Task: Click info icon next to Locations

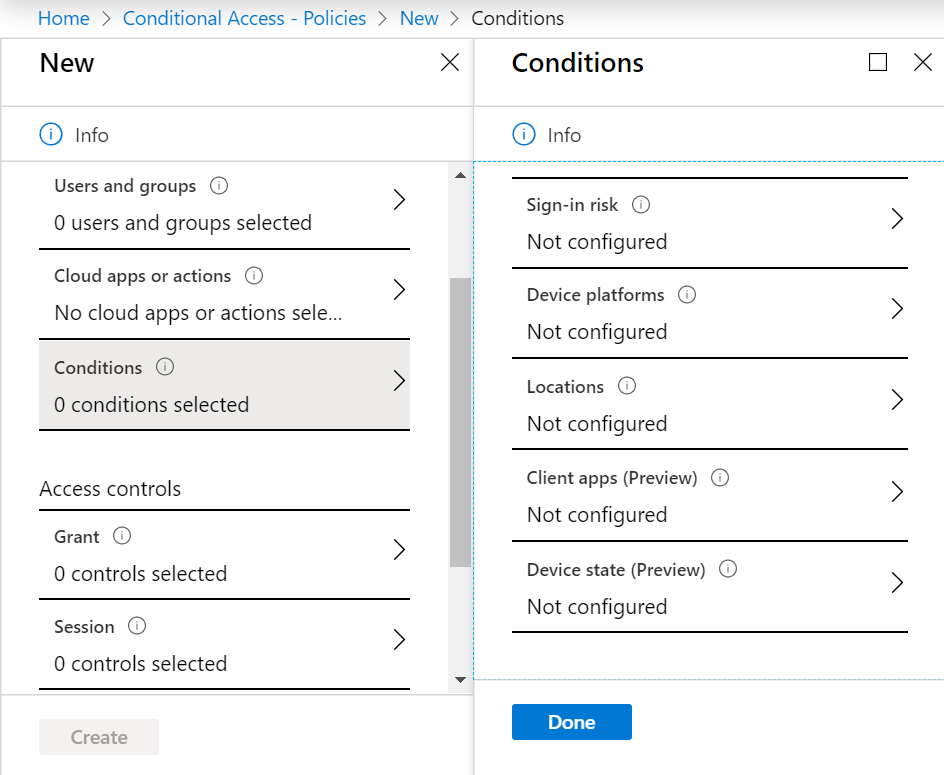Action: click(627, 385)
